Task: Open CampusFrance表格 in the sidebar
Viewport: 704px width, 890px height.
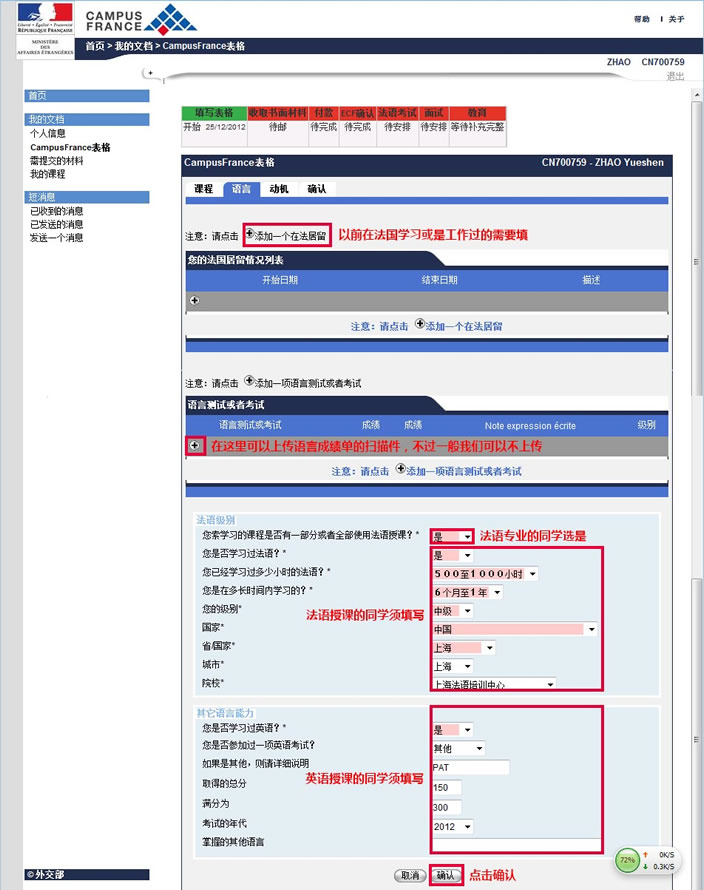Action: click(70, 148)
